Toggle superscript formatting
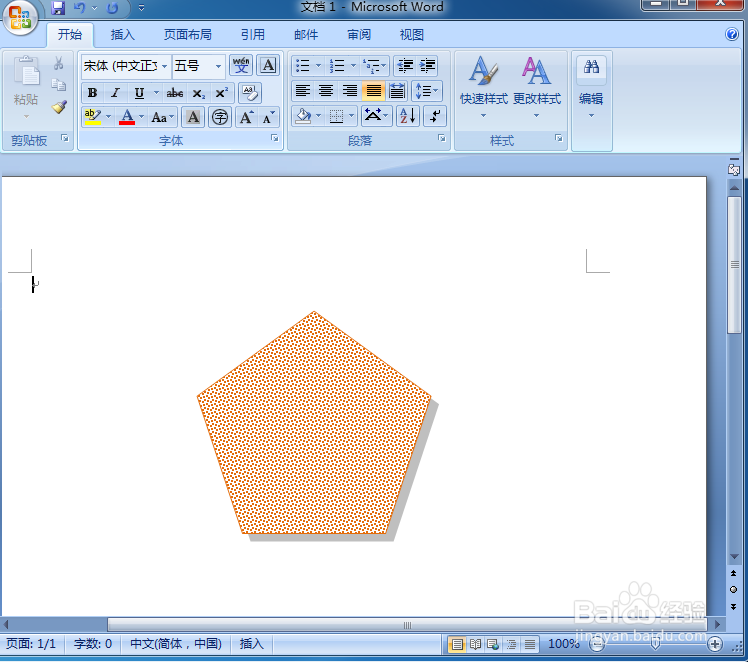The width and height of the screenshot is (748, 662). click(x=221, y=93)
